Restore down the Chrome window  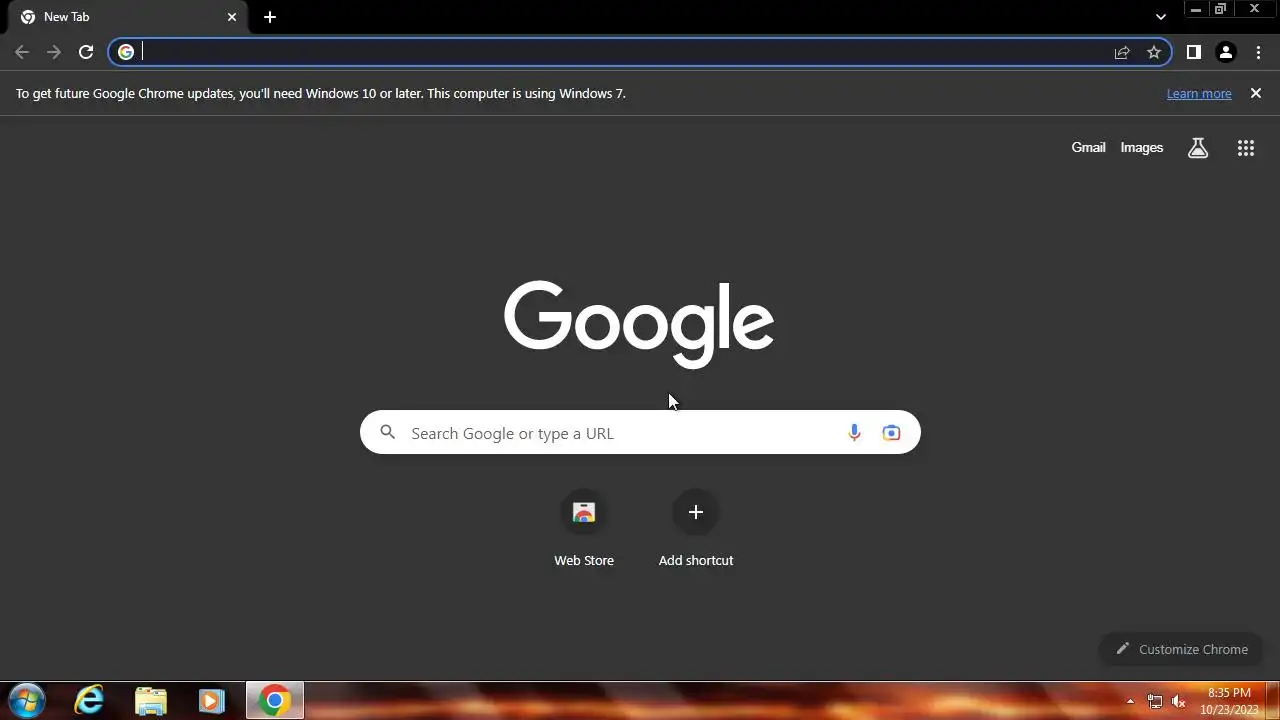(1220, 9)
